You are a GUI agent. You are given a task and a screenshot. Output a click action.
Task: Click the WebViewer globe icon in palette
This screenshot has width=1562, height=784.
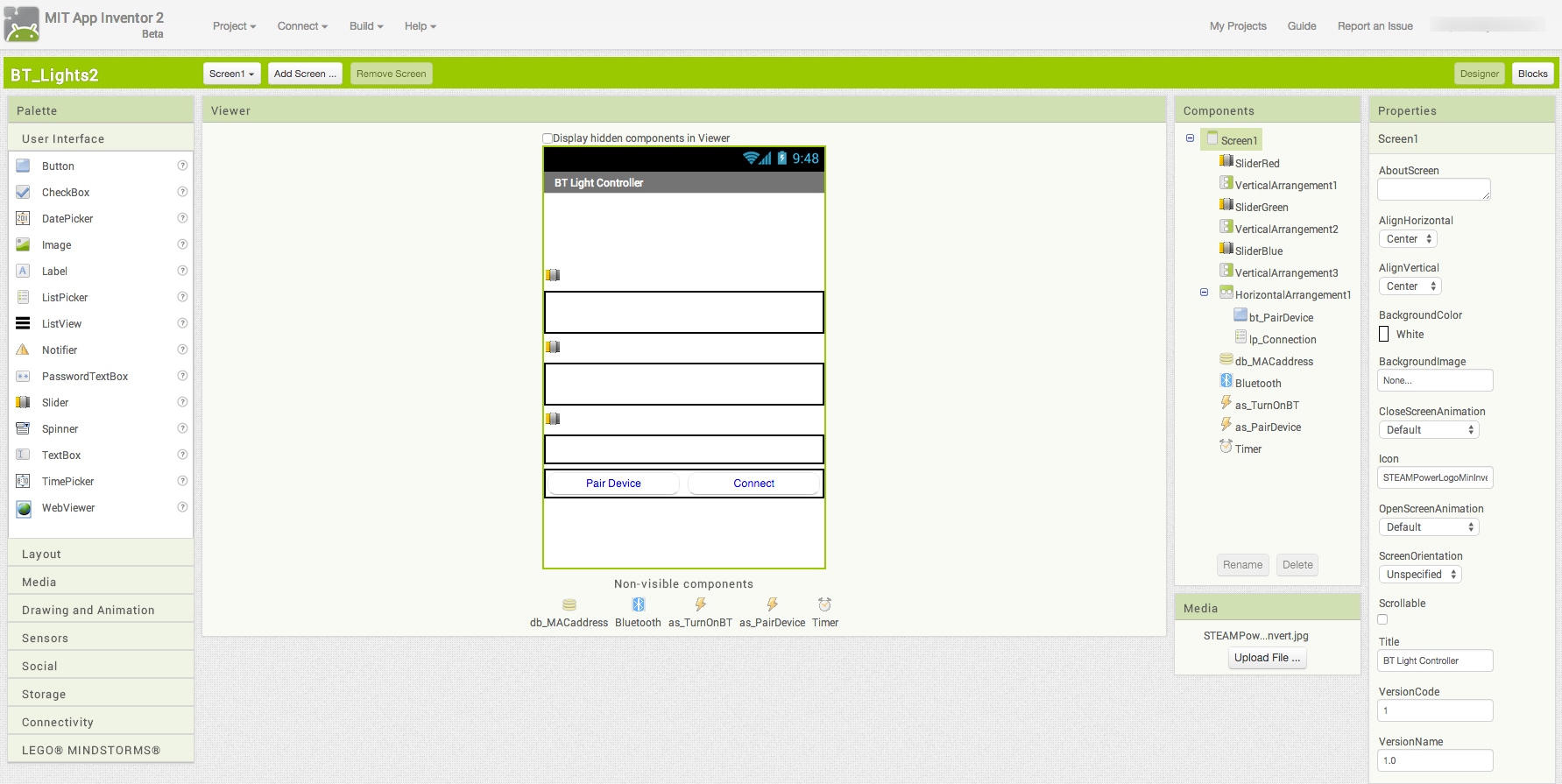24,508
